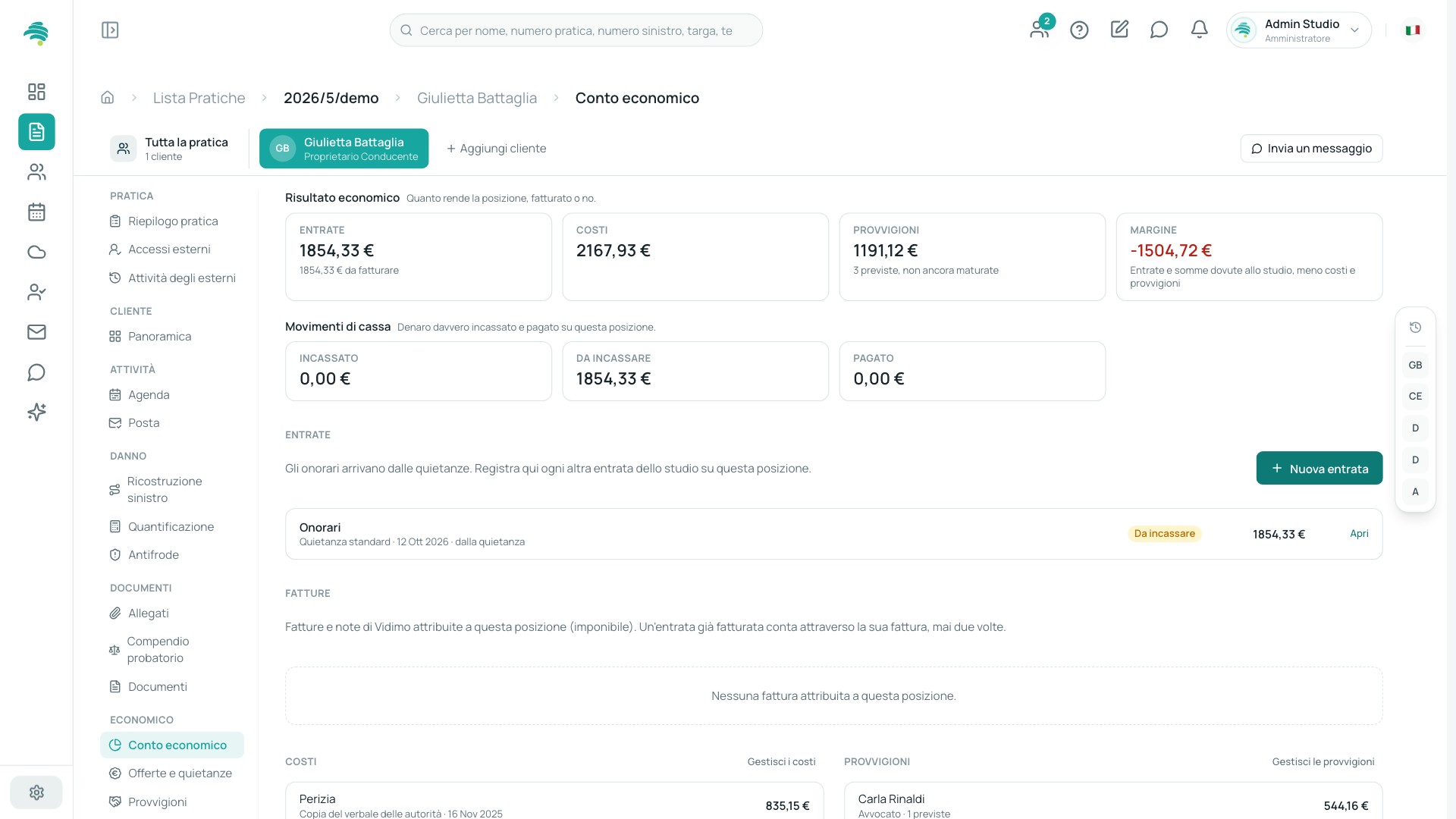Open the cloud storage icon in sidebar
Image resolution: width=1456 pixels, height=819 pixels.
(36, 253)
